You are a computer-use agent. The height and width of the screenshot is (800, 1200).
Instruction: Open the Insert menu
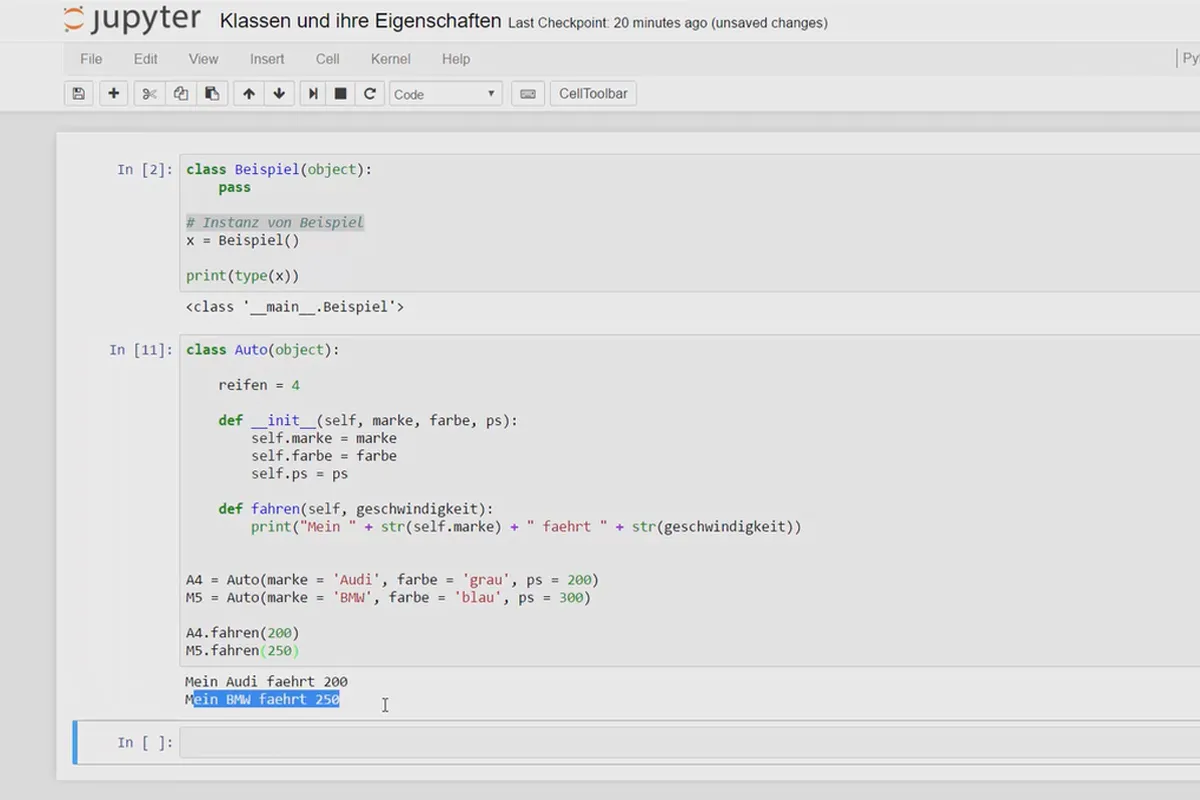tap(267, 59)
